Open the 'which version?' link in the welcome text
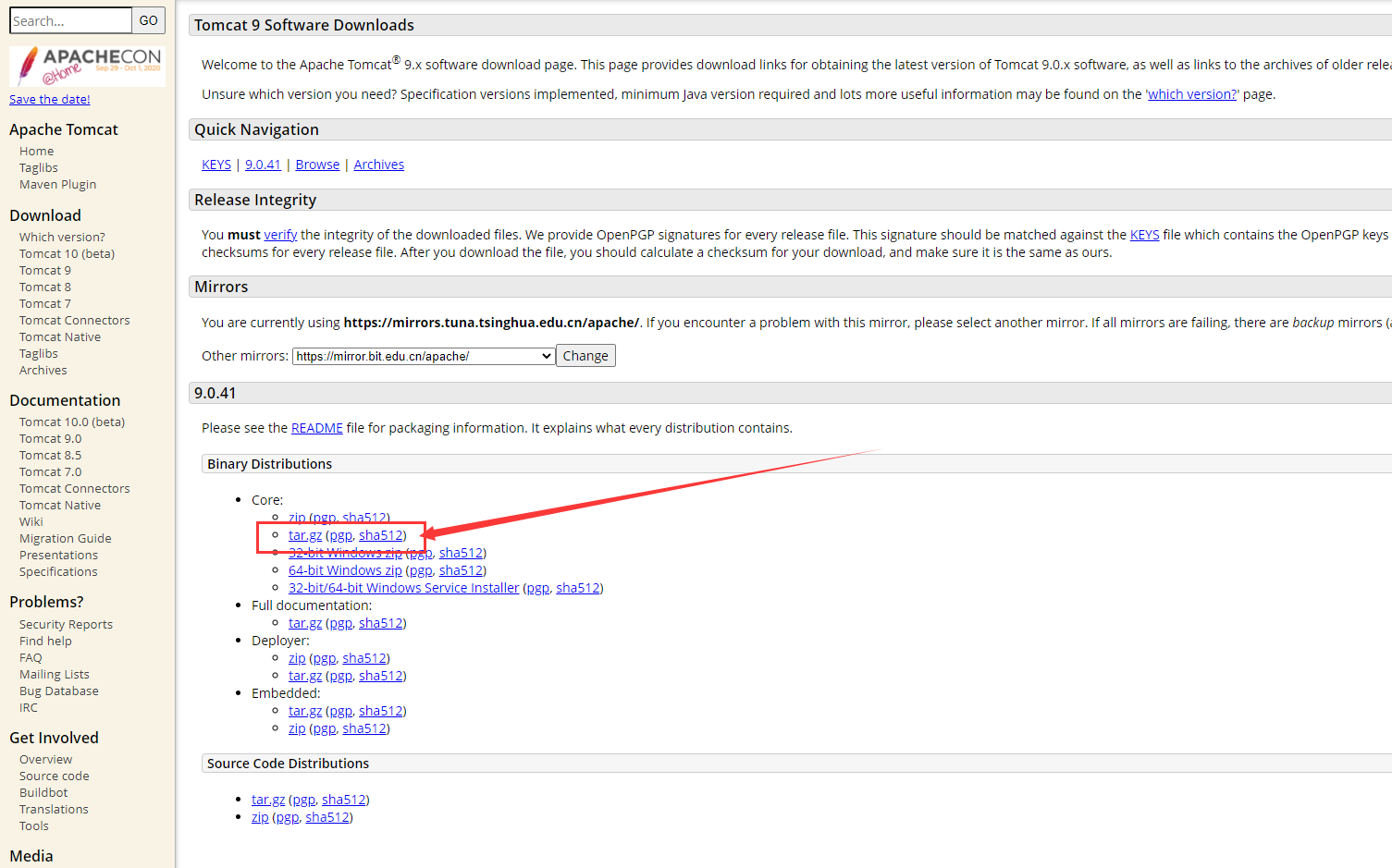The width and height of the screenshot is (1392, 868). point(1192,94)
